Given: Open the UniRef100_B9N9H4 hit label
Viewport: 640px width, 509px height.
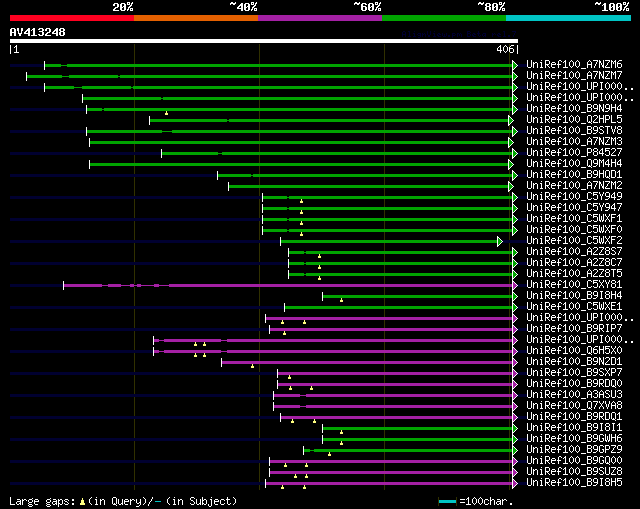Looking at the screenshot, I should click(574, 109).
